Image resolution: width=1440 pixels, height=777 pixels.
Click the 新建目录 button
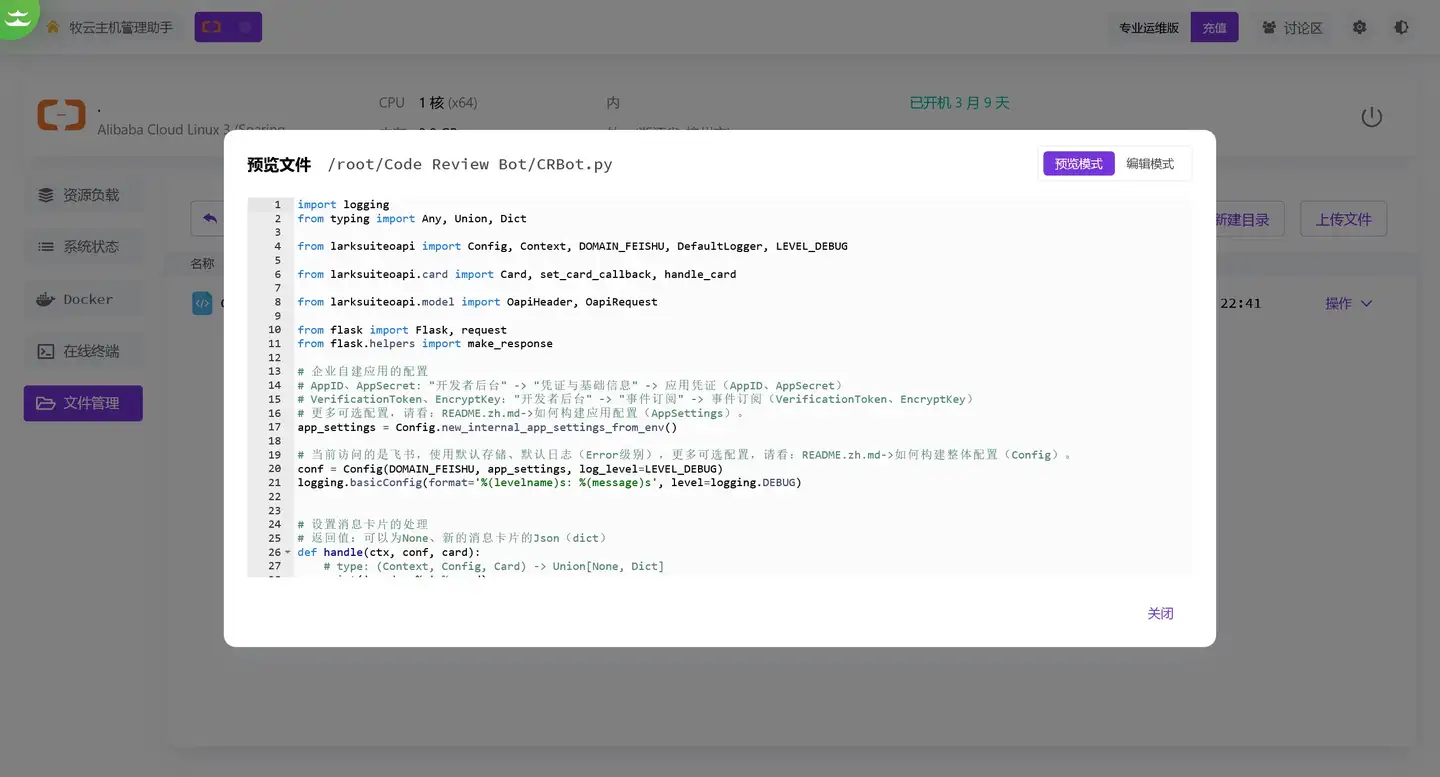tap(1242, 219)
